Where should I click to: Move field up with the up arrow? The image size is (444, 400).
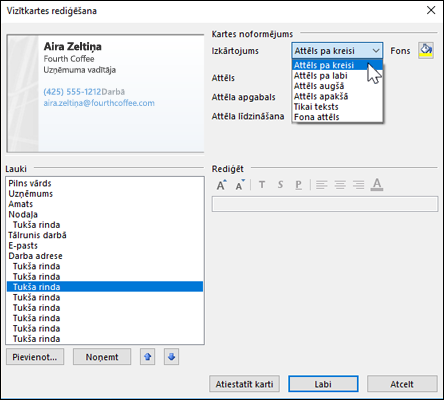[148, 357]
